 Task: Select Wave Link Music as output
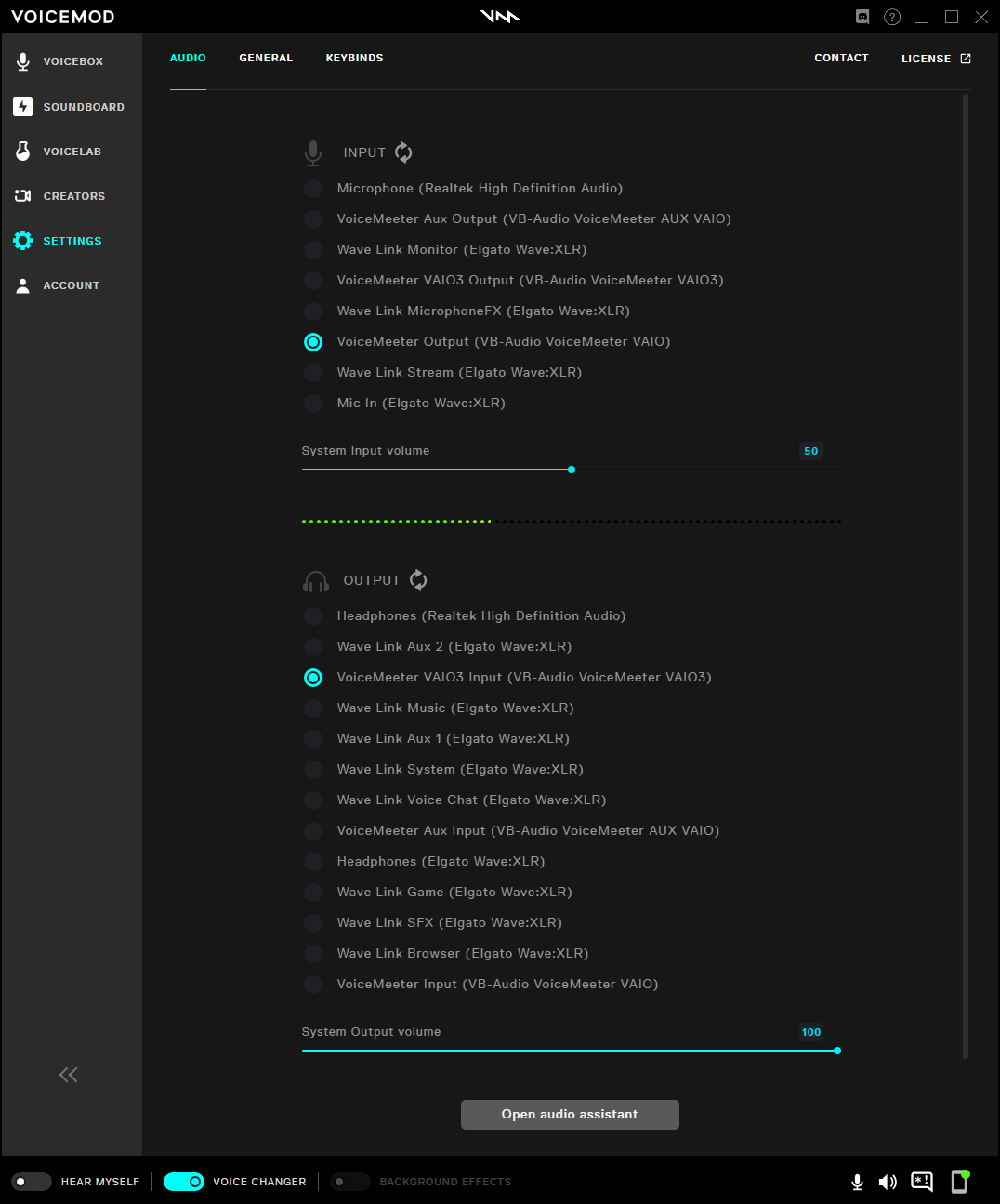(439, 708)
